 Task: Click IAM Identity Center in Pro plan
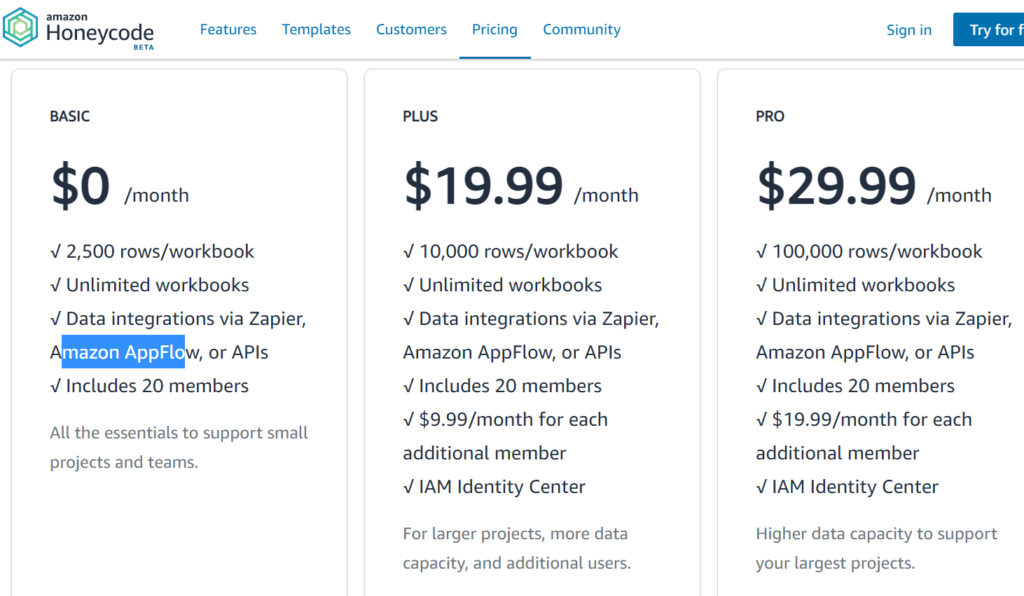(x=855, y=487)
